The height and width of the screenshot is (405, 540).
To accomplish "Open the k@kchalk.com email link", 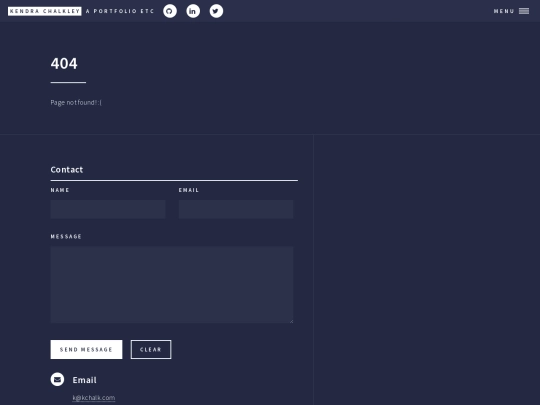I will click(x=94, y=398).
